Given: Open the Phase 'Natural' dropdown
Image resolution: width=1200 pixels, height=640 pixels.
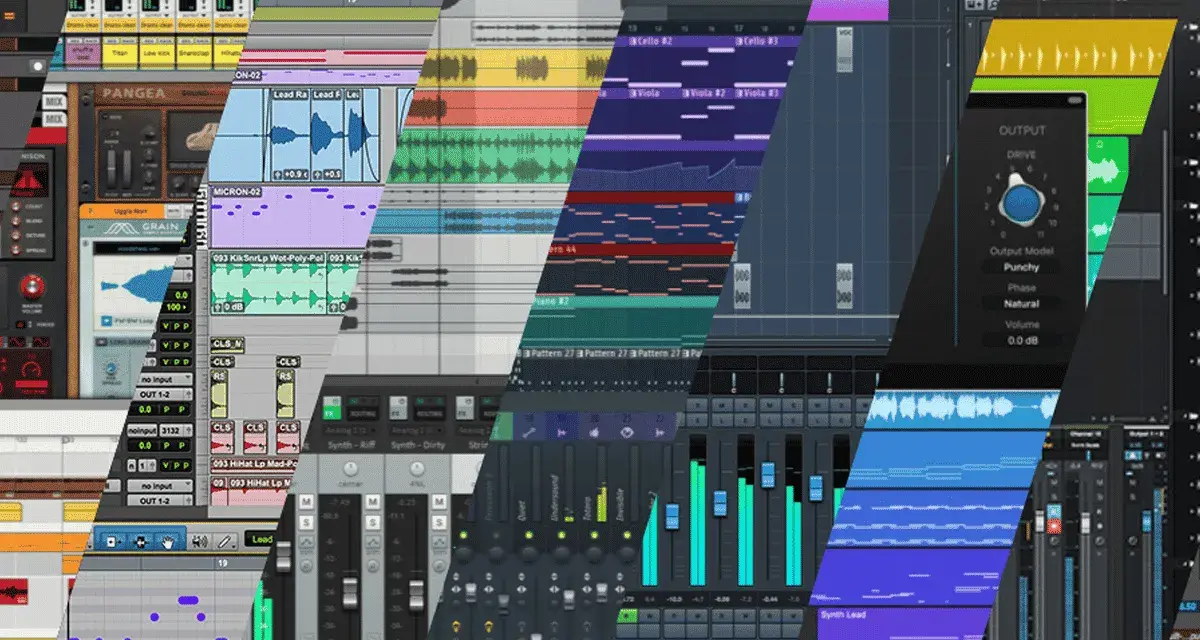Looking at the screenshot, I should (1021, 304).
